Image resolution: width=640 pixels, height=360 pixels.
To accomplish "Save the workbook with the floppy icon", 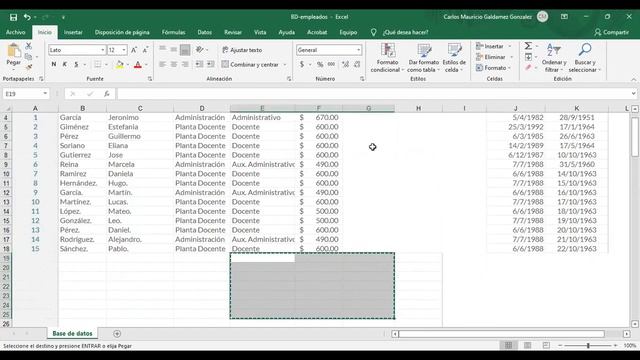I will [13, 17].
